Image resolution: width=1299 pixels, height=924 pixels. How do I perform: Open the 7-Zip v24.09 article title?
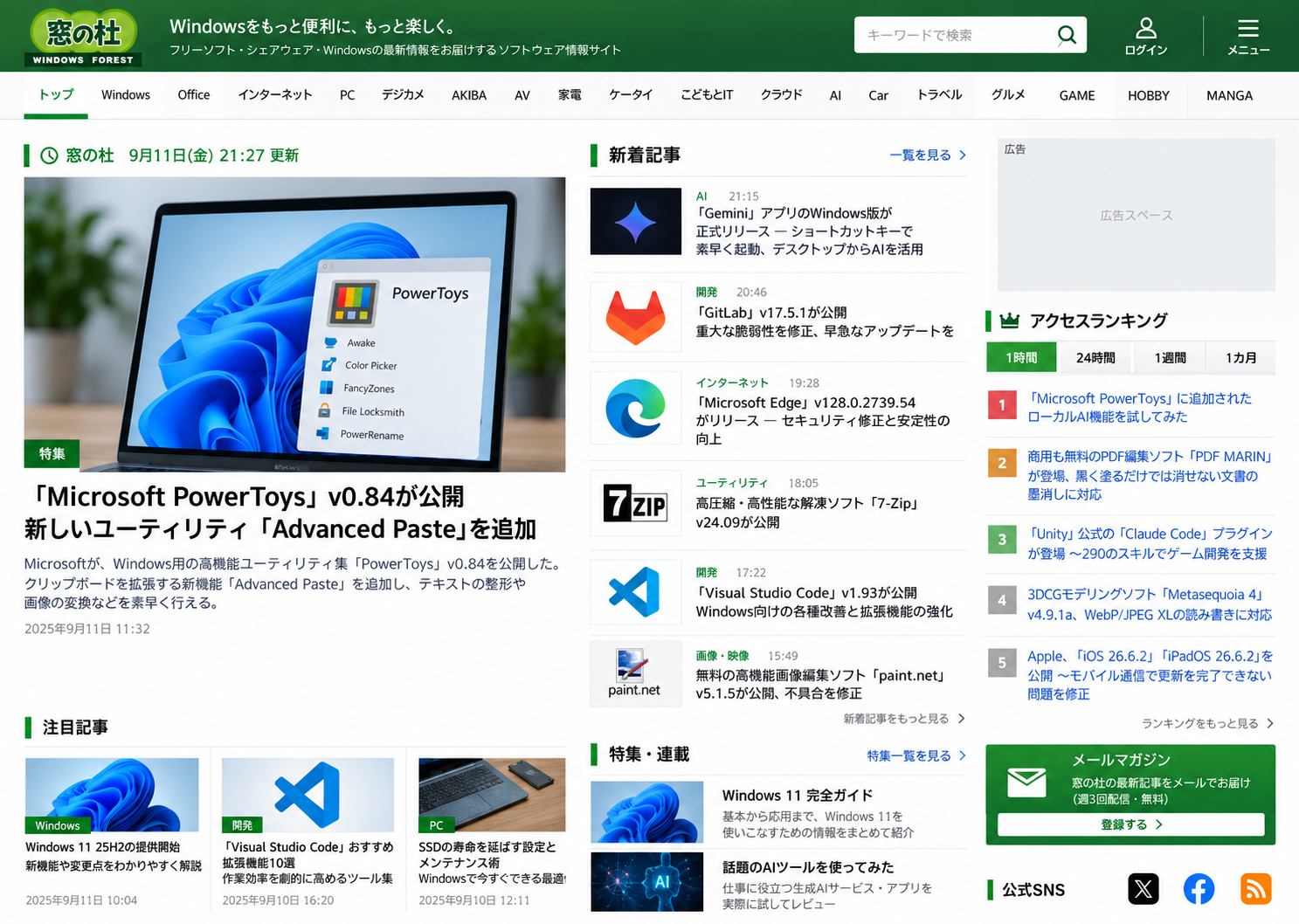[808, 513]
